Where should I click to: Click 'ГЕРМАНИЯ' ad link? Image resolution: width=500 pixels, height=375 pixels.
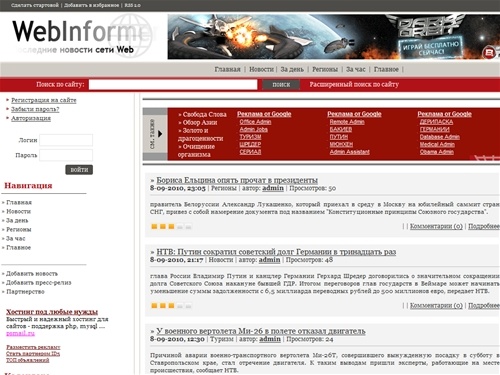pos(435,129)
